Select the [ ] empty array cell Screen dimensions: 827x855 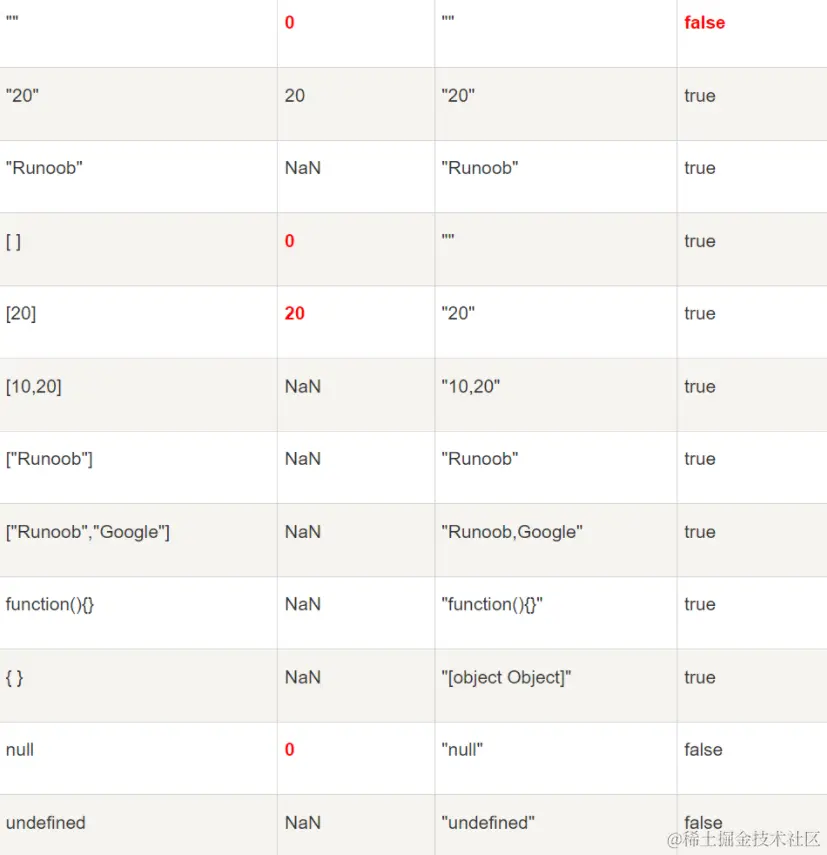14,242
